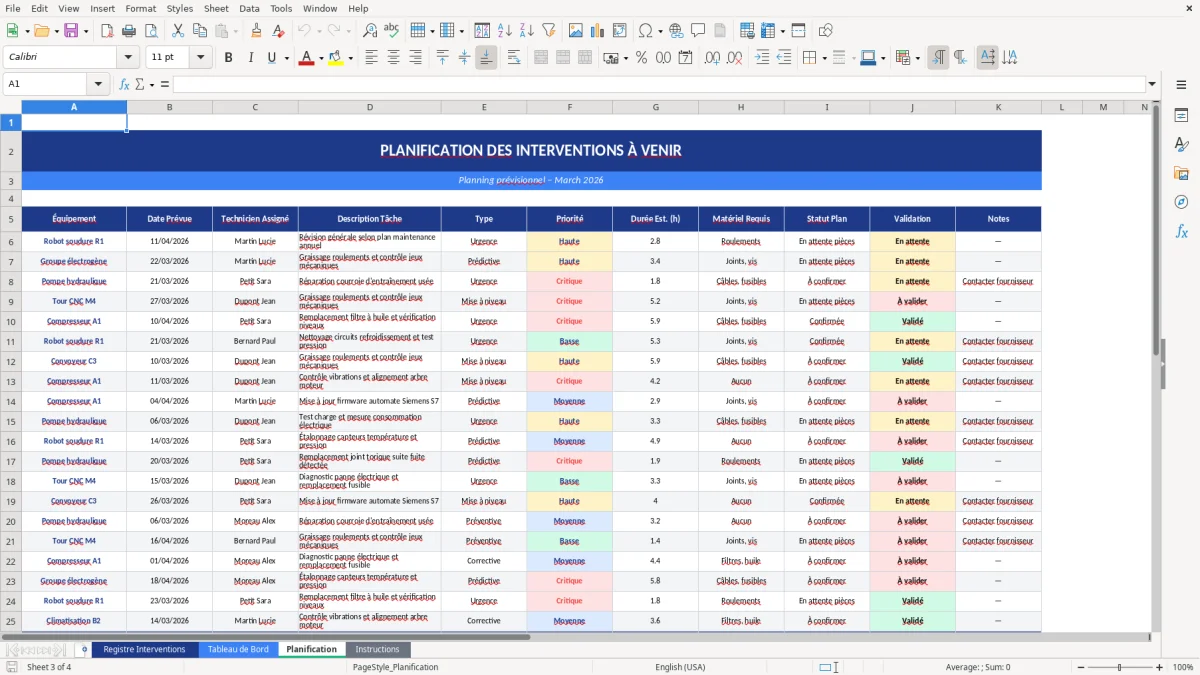Click the Copy icon
The image size is (1200, 675).
(x=199, y=31)
